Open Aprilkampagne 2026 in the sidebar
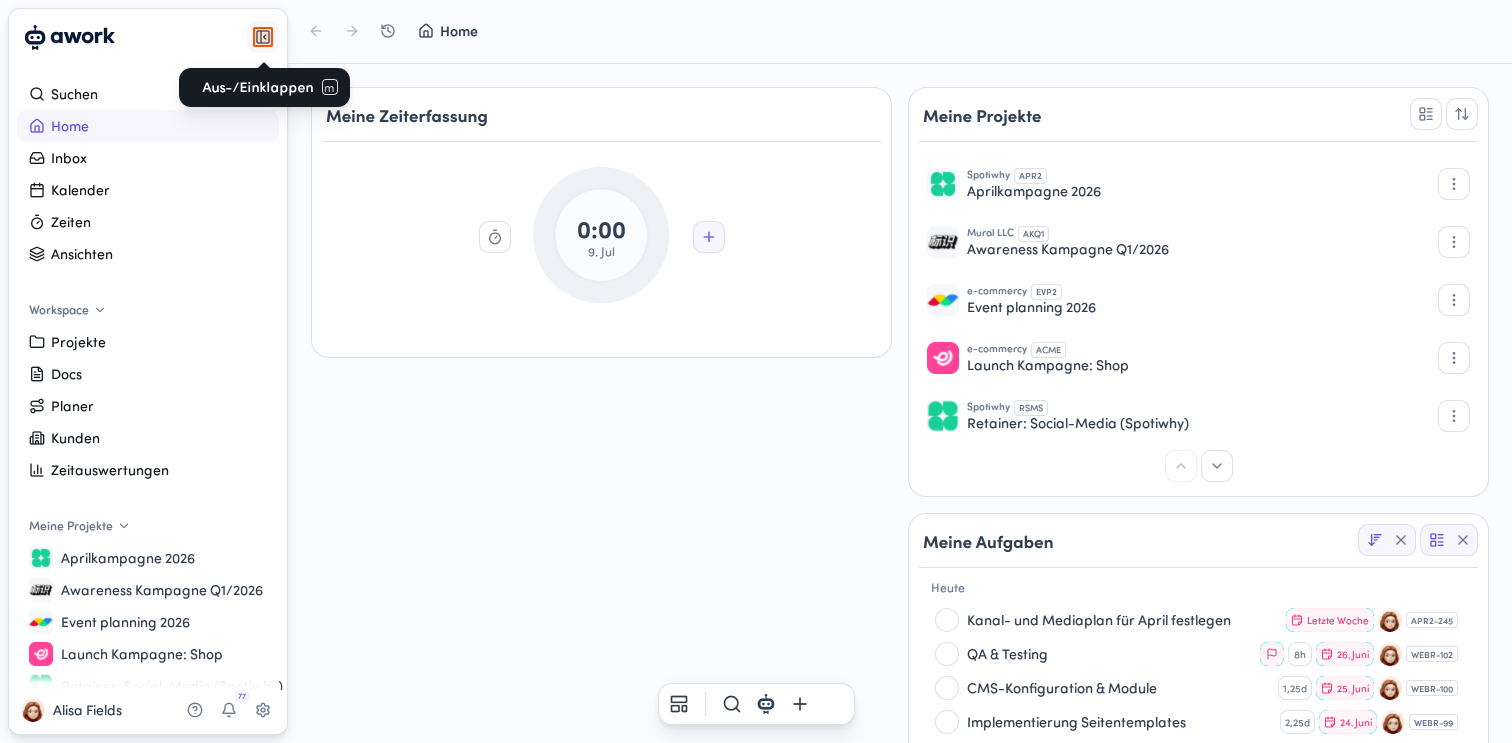The image size is (1512, 743). tap(148, 558)
